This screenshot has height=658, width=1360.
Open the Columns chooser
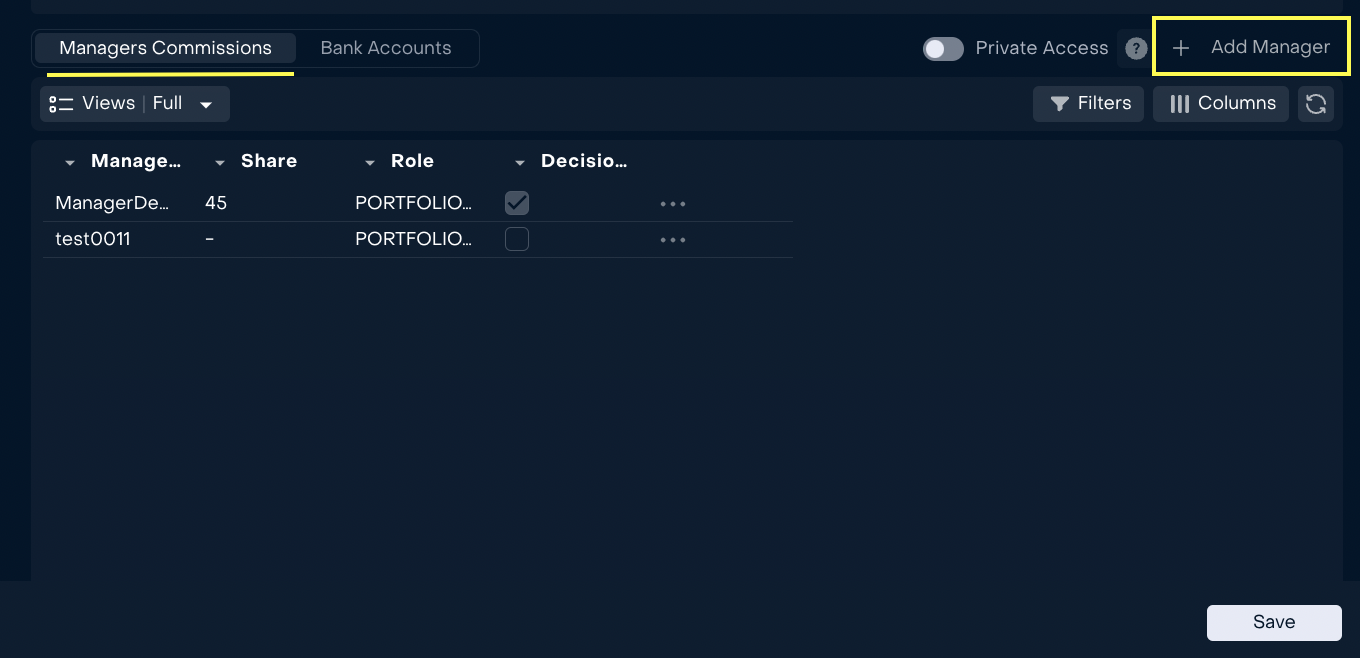1221,104
